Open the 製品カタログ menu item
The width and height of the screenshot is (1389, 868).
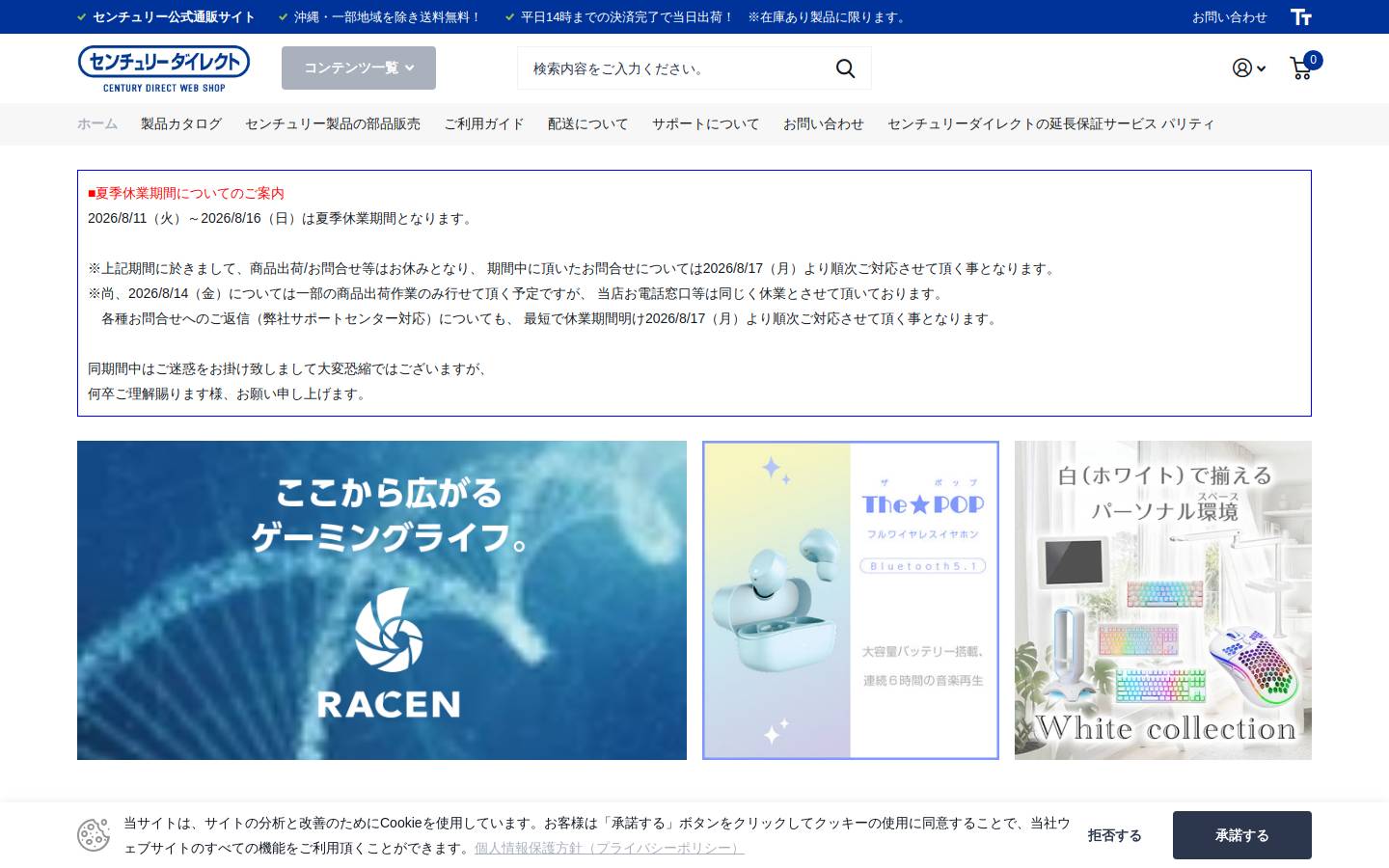tap(181, 123)
